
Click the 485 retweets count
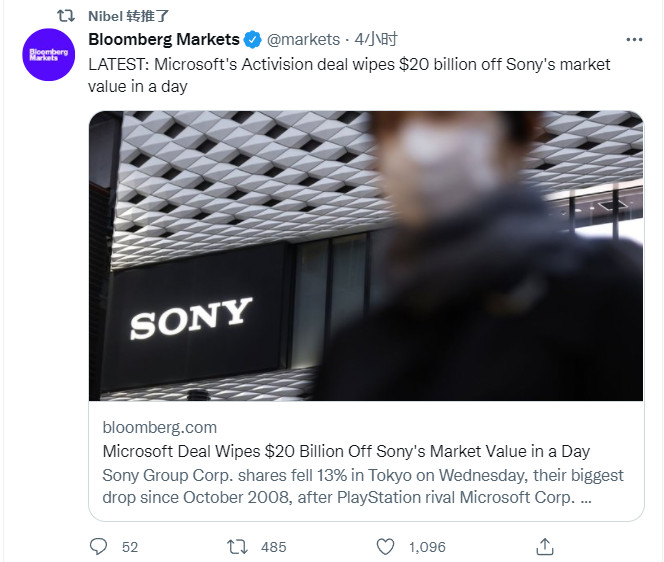coord(273,547)
